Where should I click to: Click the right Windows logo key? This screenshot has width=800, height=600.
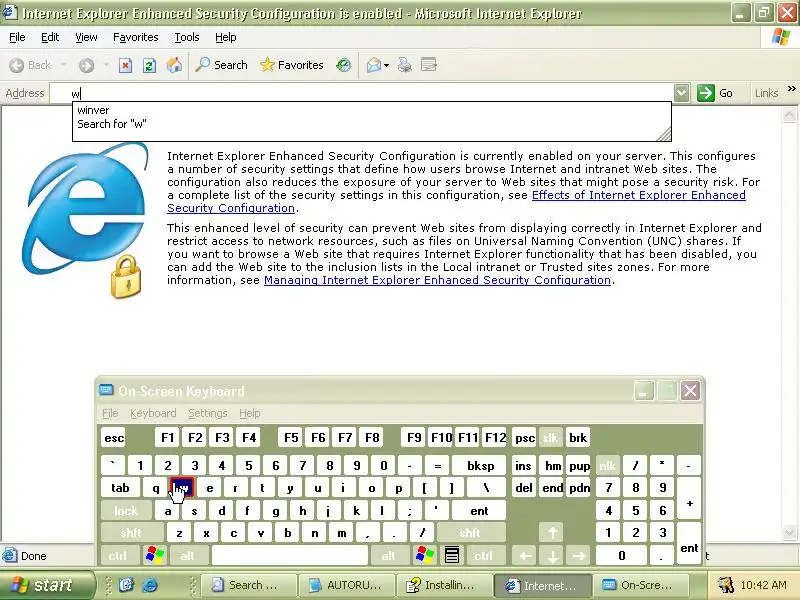425,556
